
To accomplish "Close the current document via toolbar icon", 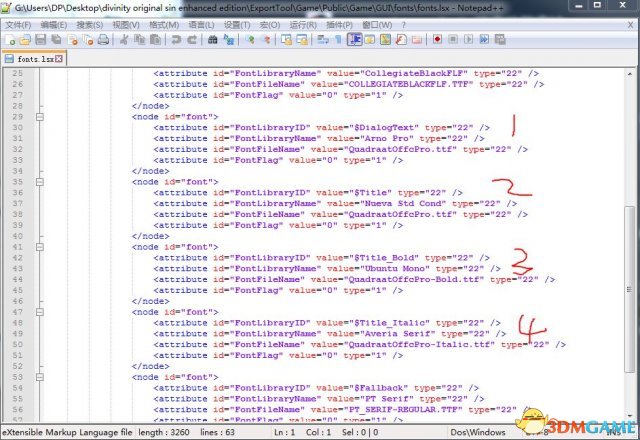I will pyautogui.click(x=73, y=40).
